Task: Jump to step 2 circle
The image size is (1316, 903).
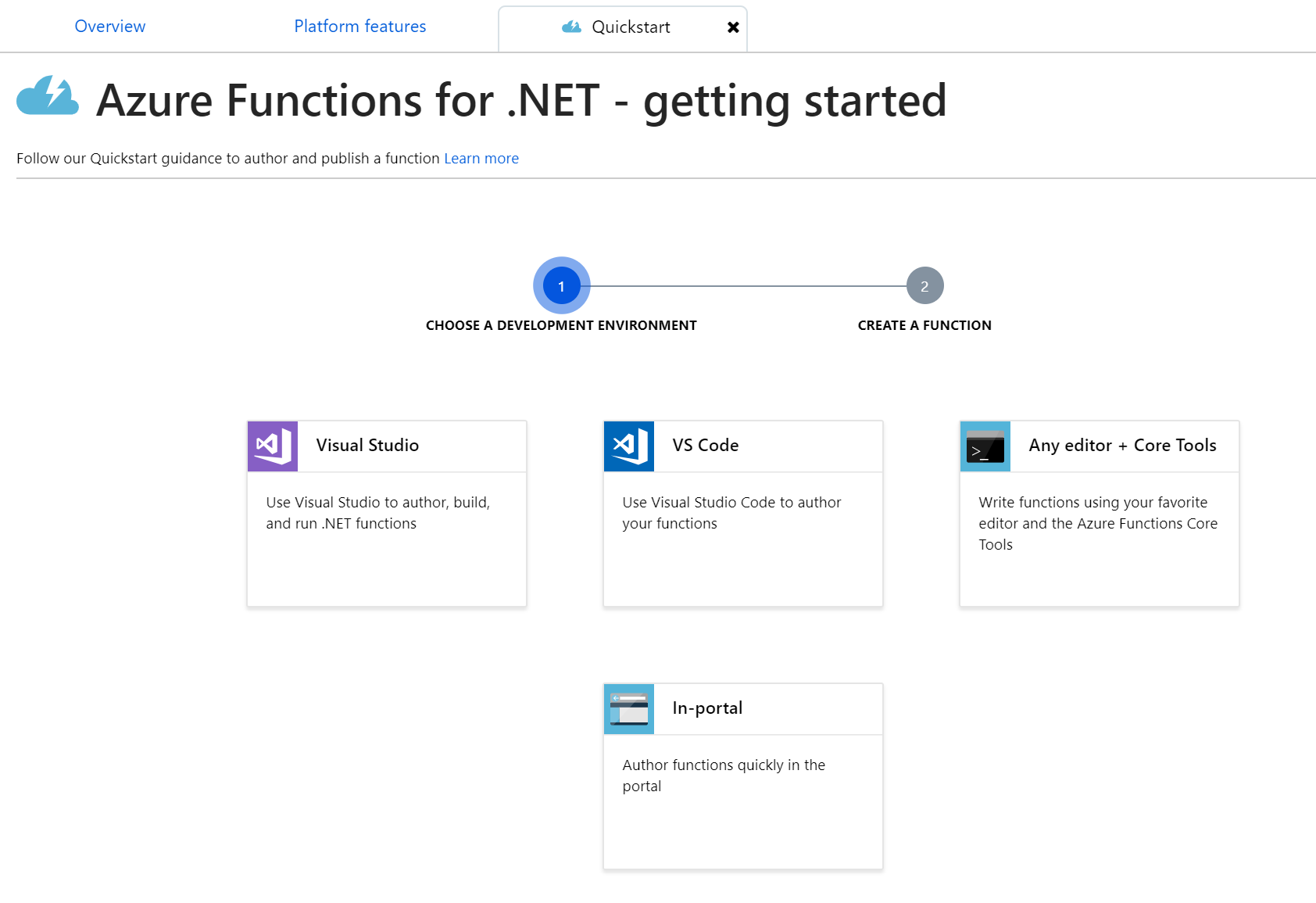Action: 924,286
